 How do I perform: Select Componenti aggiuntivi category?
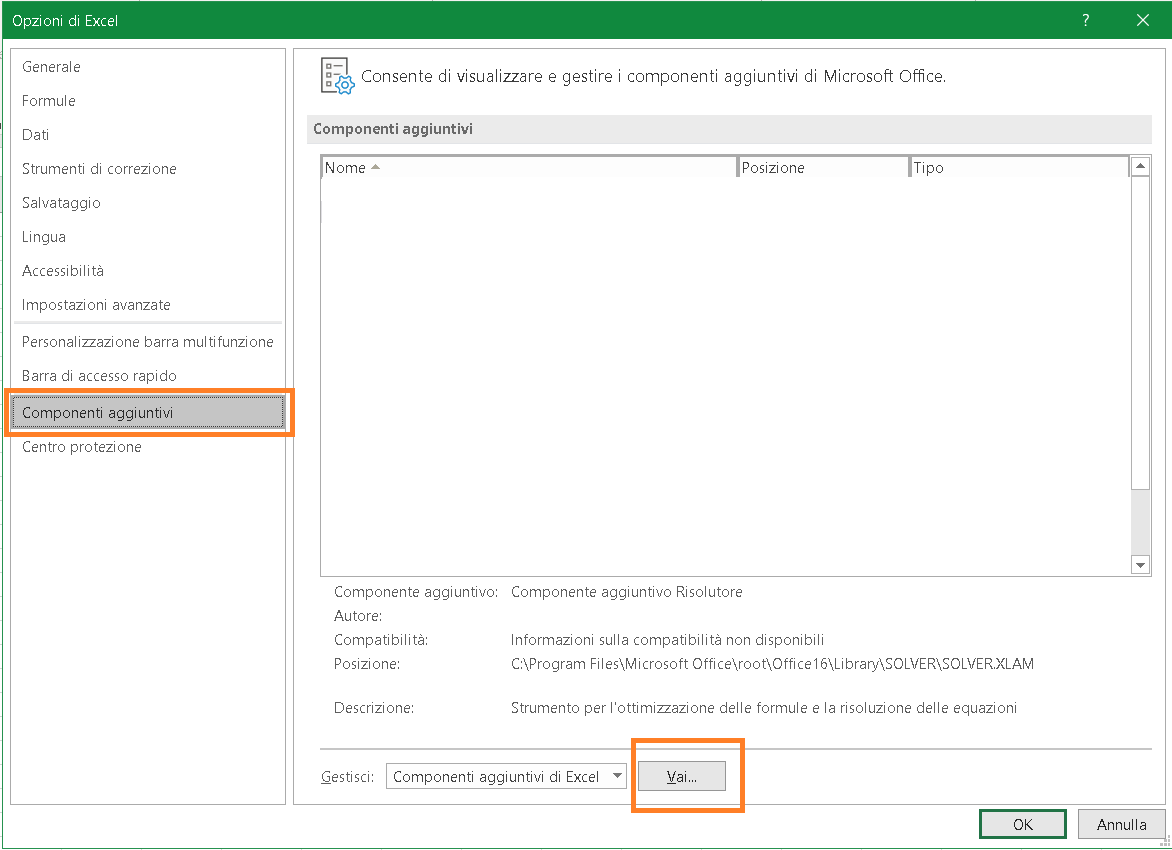[x=148, y=413]
